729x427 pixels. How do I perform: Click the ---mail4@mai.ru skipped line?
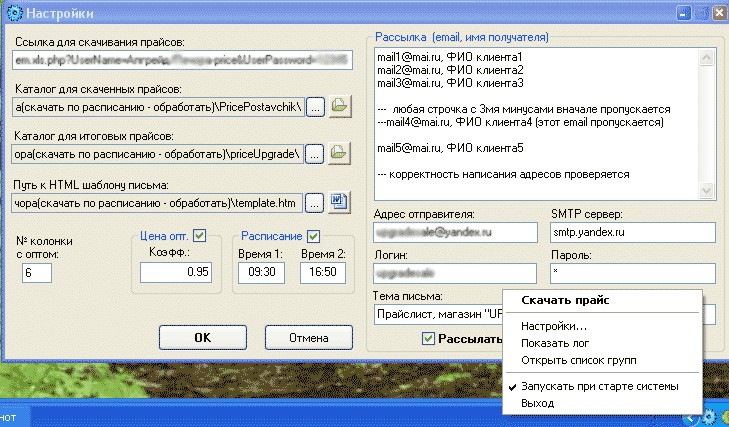(x=520, y=122)
